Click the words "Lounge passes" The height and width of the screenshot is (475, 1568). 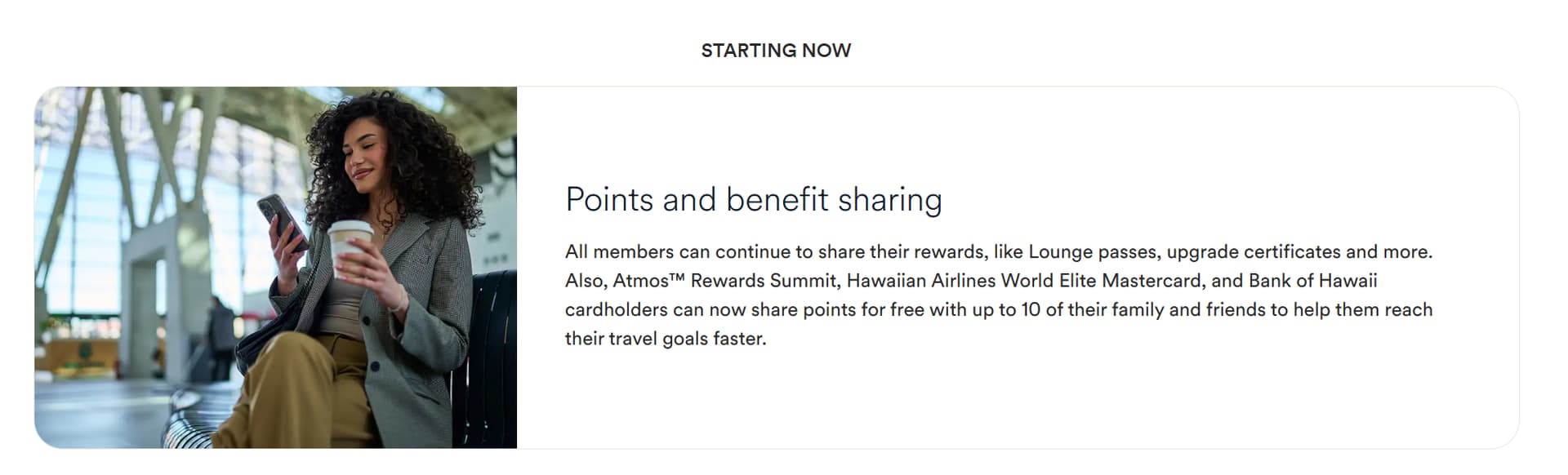coord(1092,252)
